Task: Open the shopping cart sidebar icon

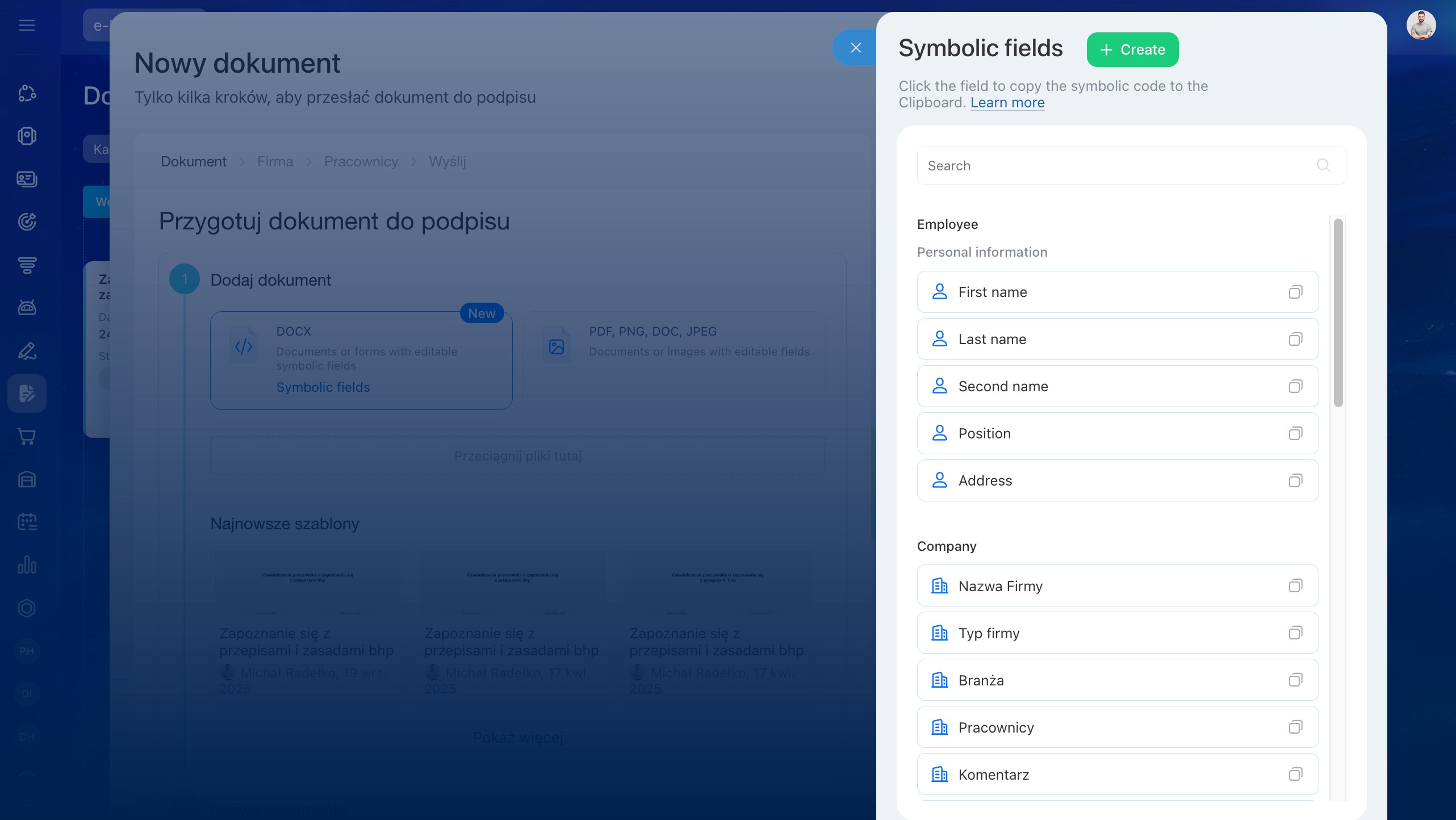Action: tap(27, 436)
